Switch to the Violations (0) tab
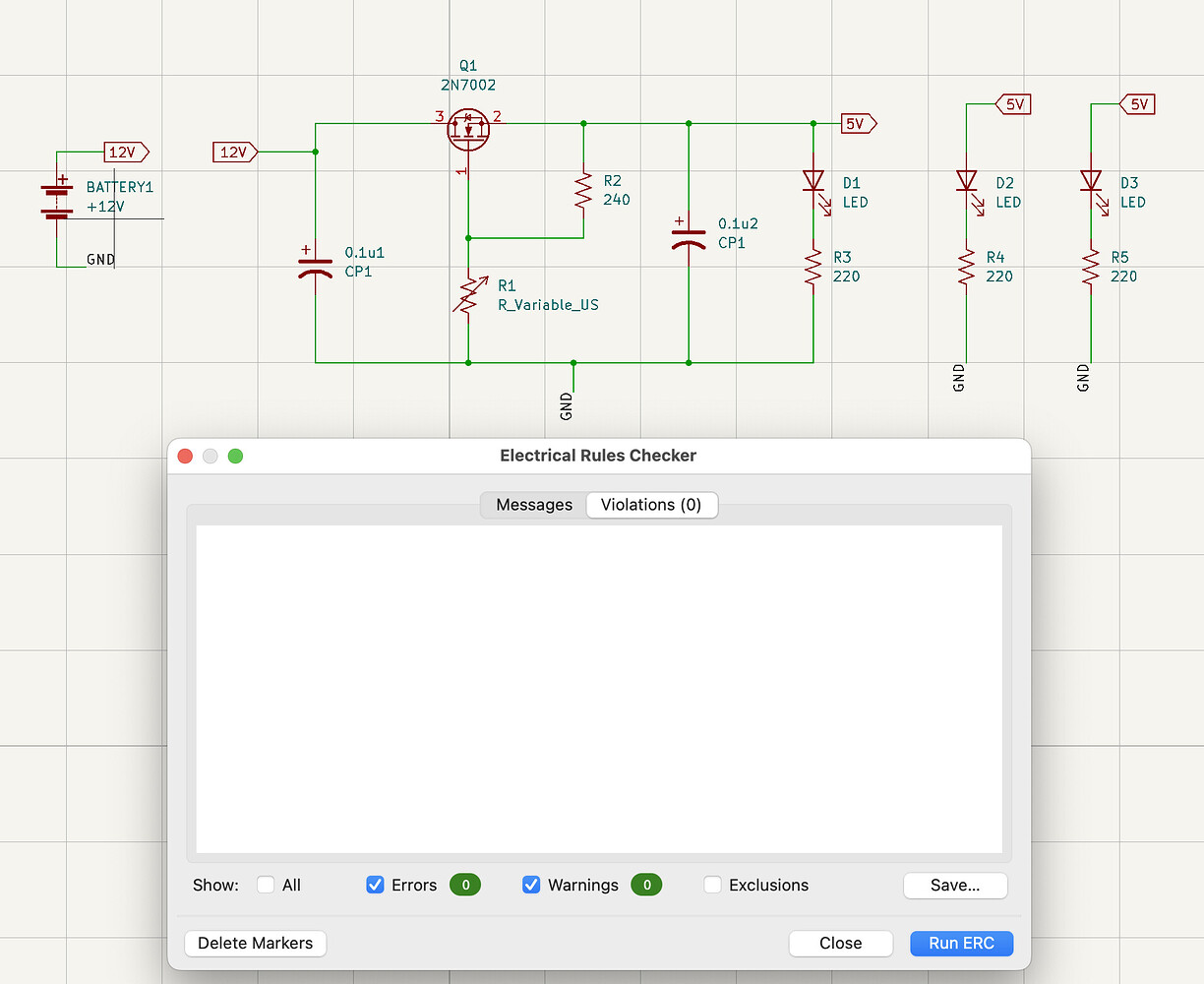This screenshot has width=1204, height=984. (651, 505)
